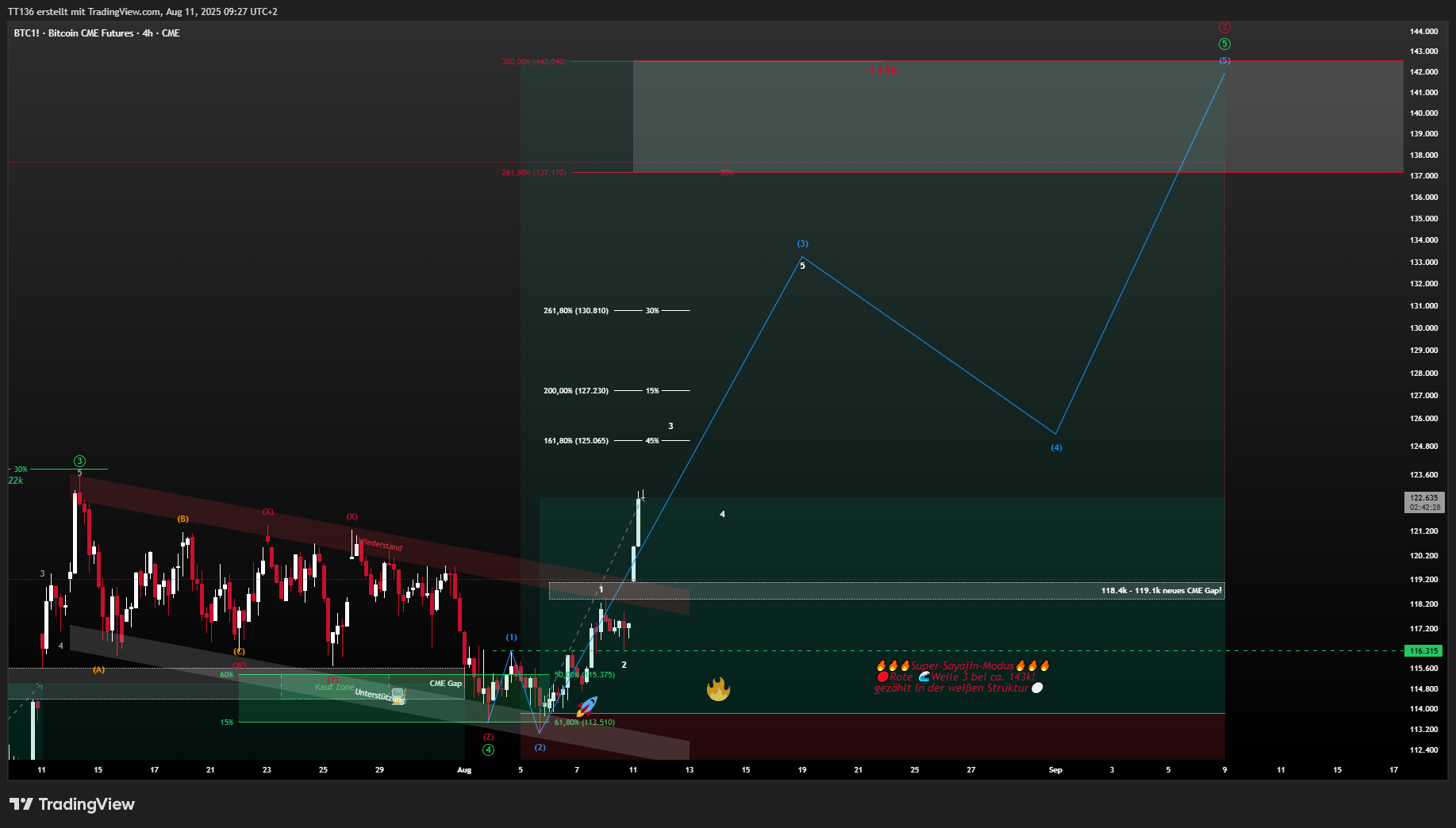Click the '261,80% (130.810)' Fibonacci label
This screenshot has height=828, width=1456.
576,311
